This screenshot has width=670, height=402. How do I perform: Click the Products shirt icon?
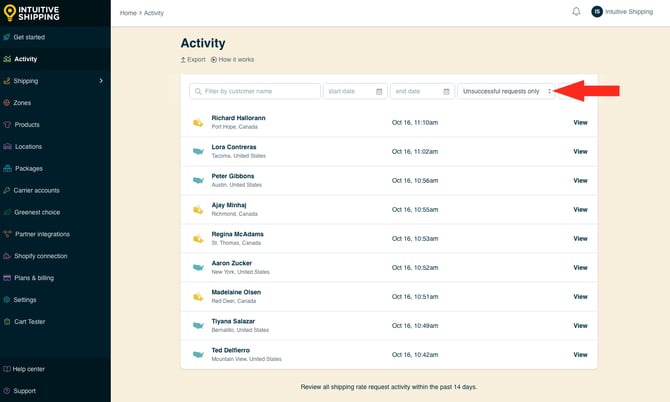pos(7,125)
